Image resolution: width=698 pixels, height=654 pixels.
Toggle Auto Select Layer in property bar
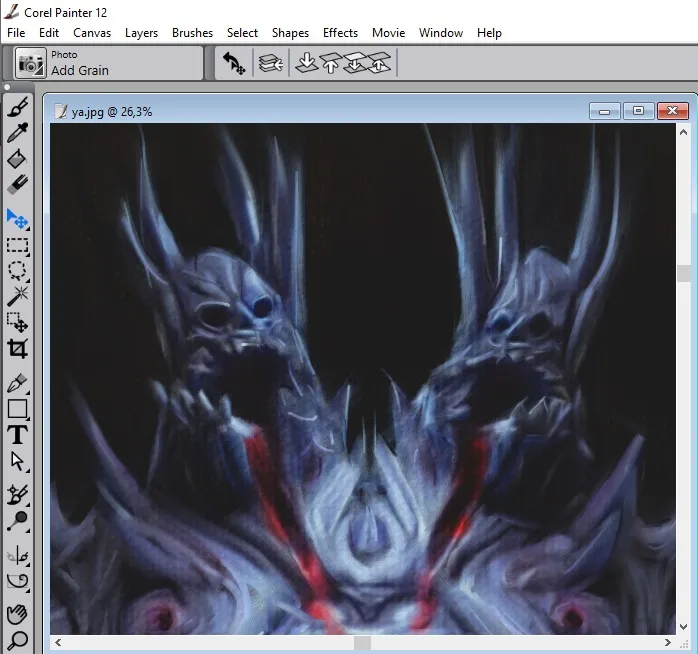[x=271, y=63]
